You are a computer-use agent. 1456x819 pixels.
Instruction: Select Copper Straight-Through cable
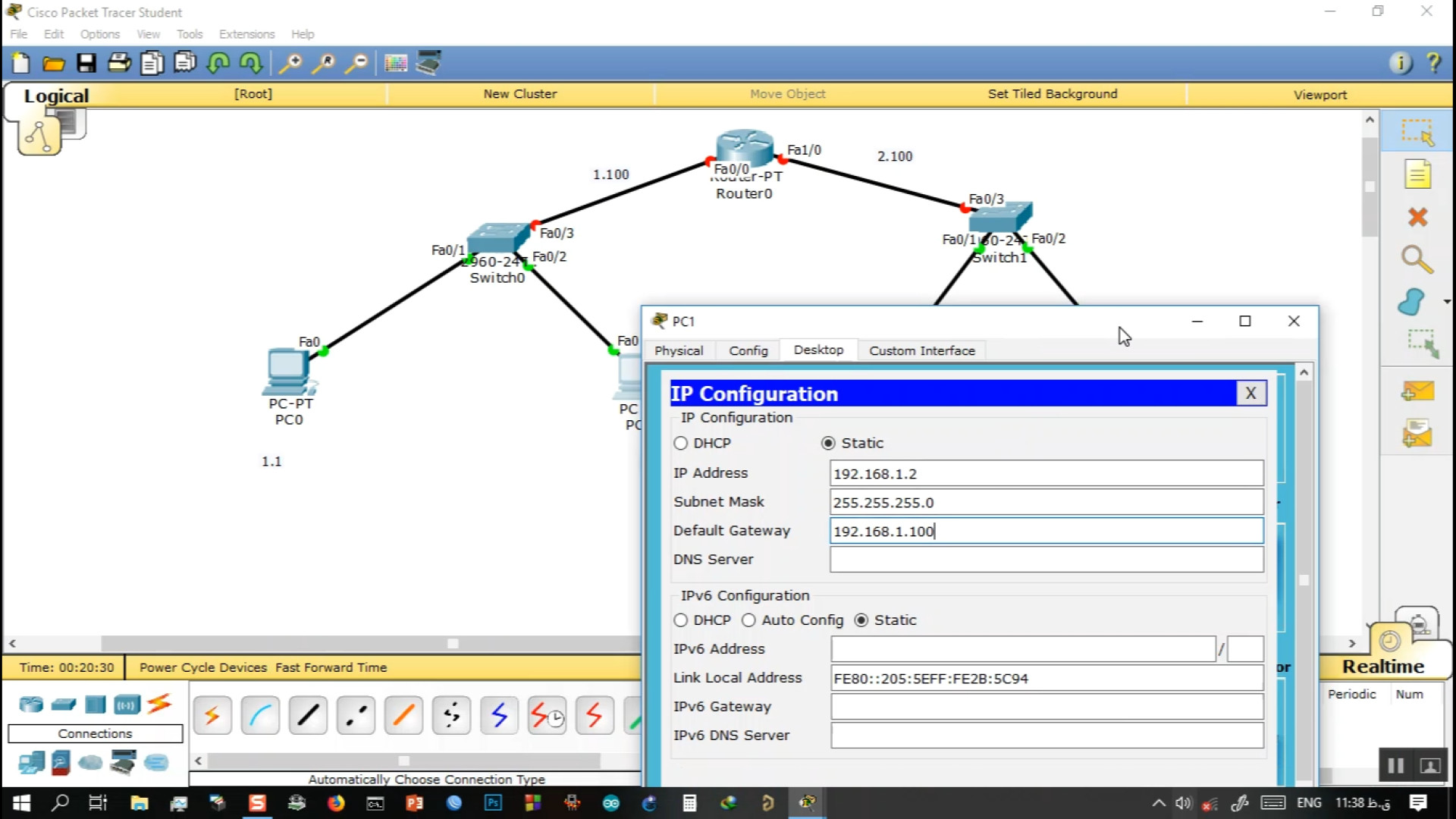(308, 715)
